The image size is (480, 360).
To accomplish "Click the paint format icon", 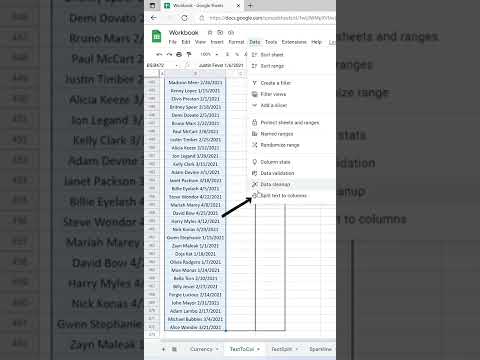I will [189, 54].
